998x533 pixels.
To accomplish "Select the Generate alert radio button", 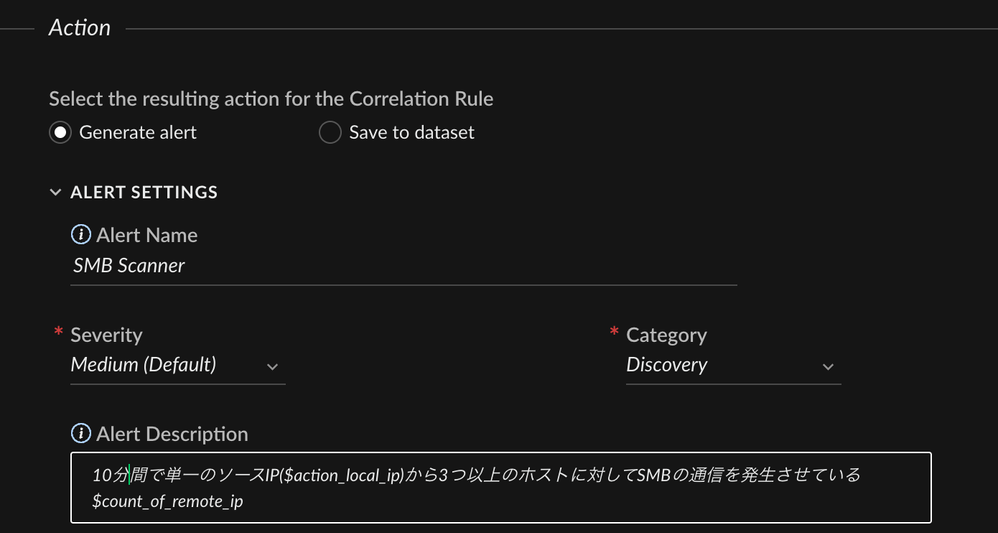I will point(61,132).
